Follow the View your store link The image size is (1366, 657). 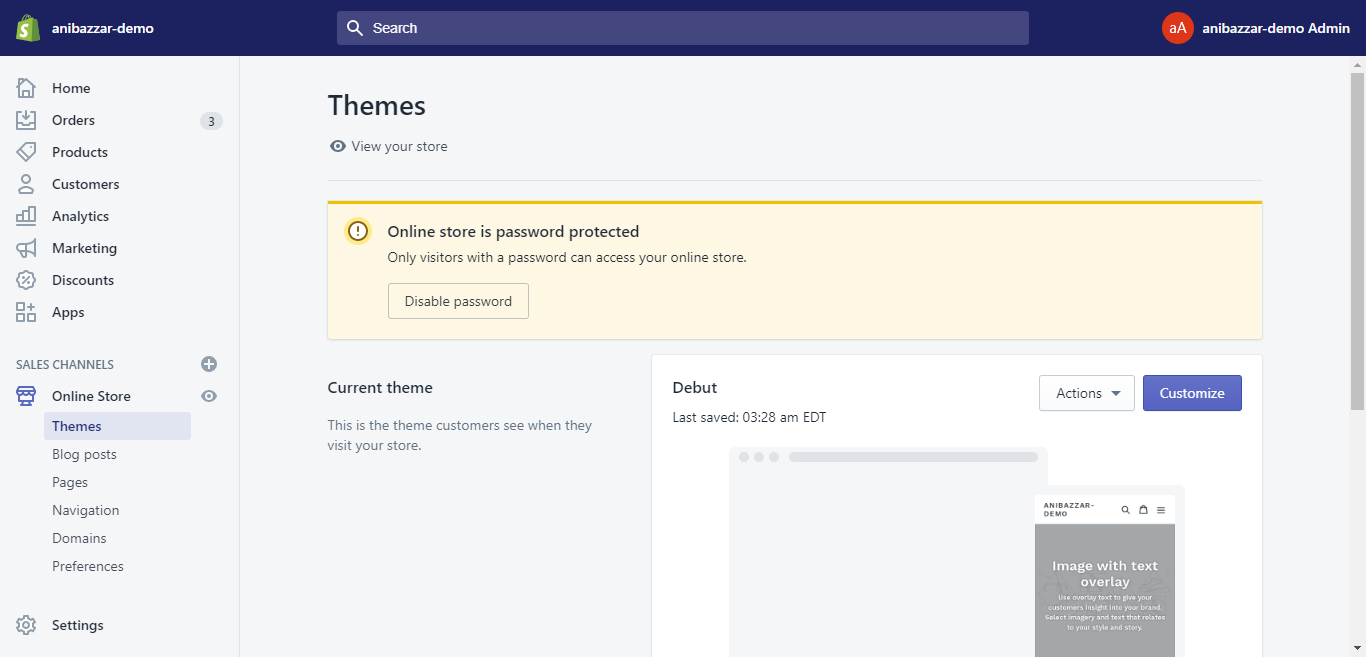point(399,146)
